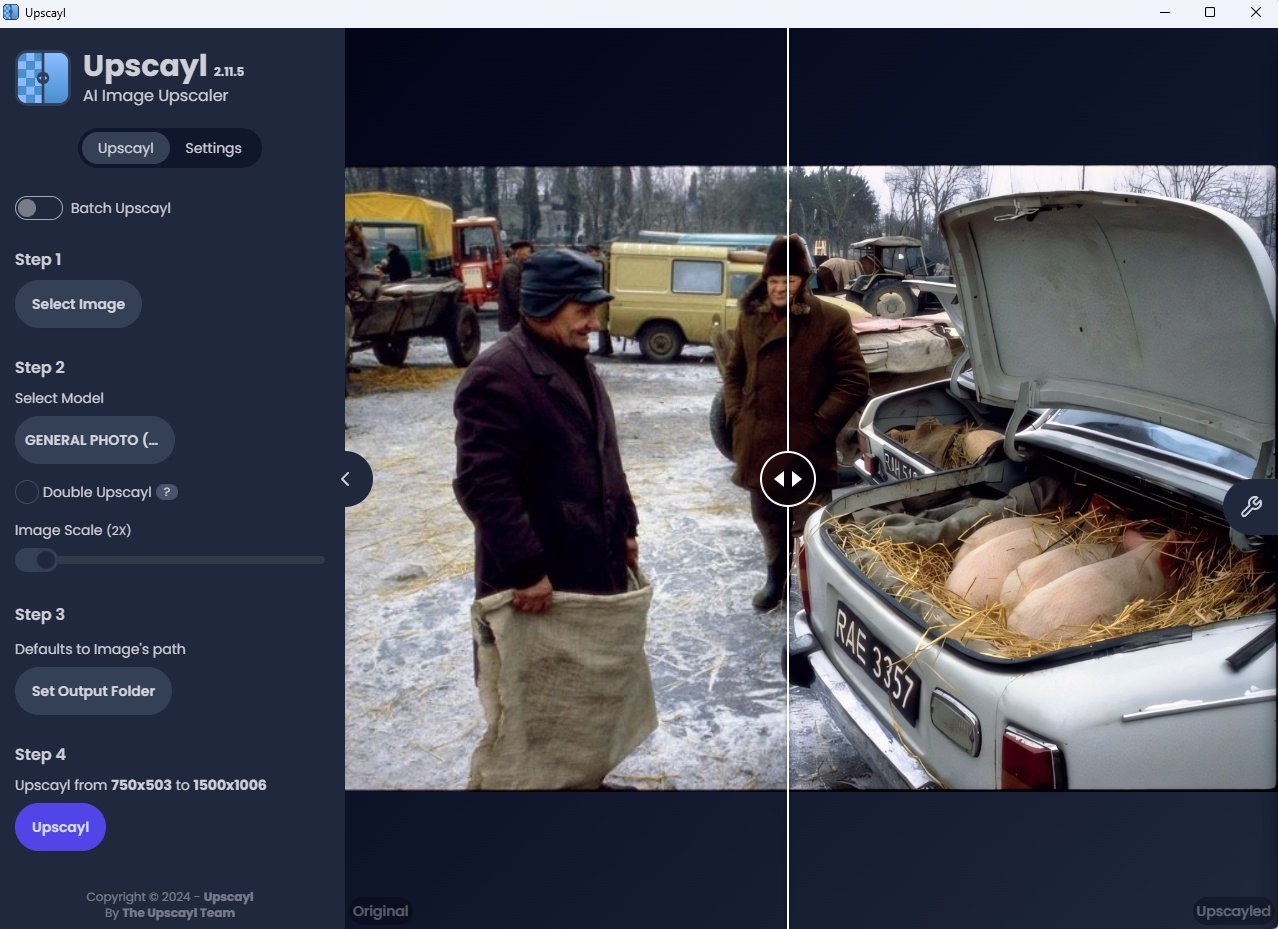Screen dimensions: 1278x929
Task: Open the GENERAL PHOTO model dropdown
Action: click(94, 440)
